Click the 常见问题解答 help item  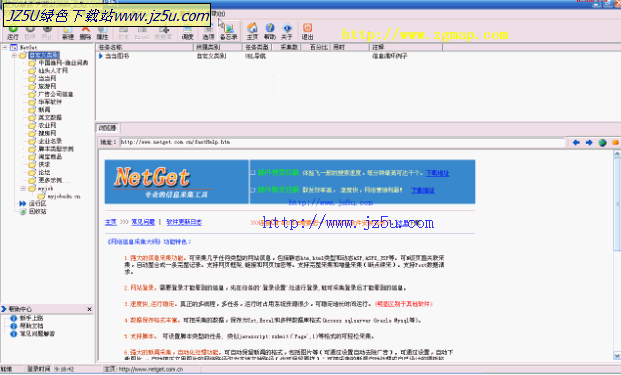tap(37, 334)
